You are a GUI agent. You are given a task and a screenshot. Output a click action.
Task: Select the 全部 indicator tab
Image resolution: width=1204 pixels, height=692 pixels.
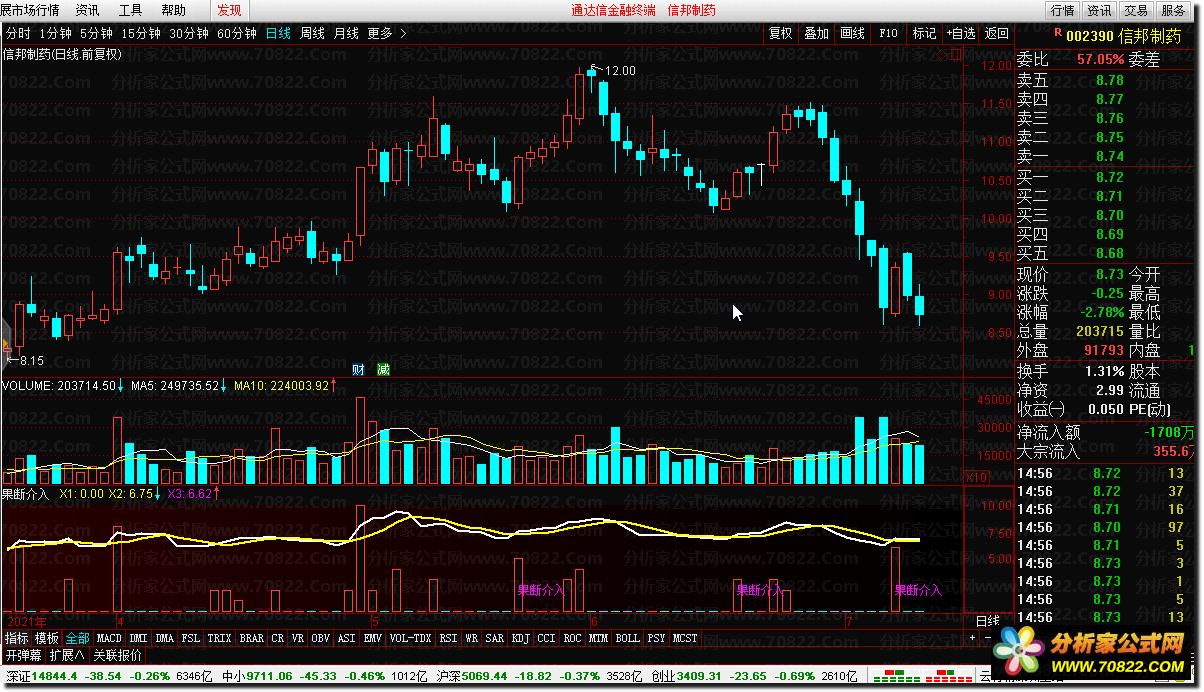coord(78,638)
